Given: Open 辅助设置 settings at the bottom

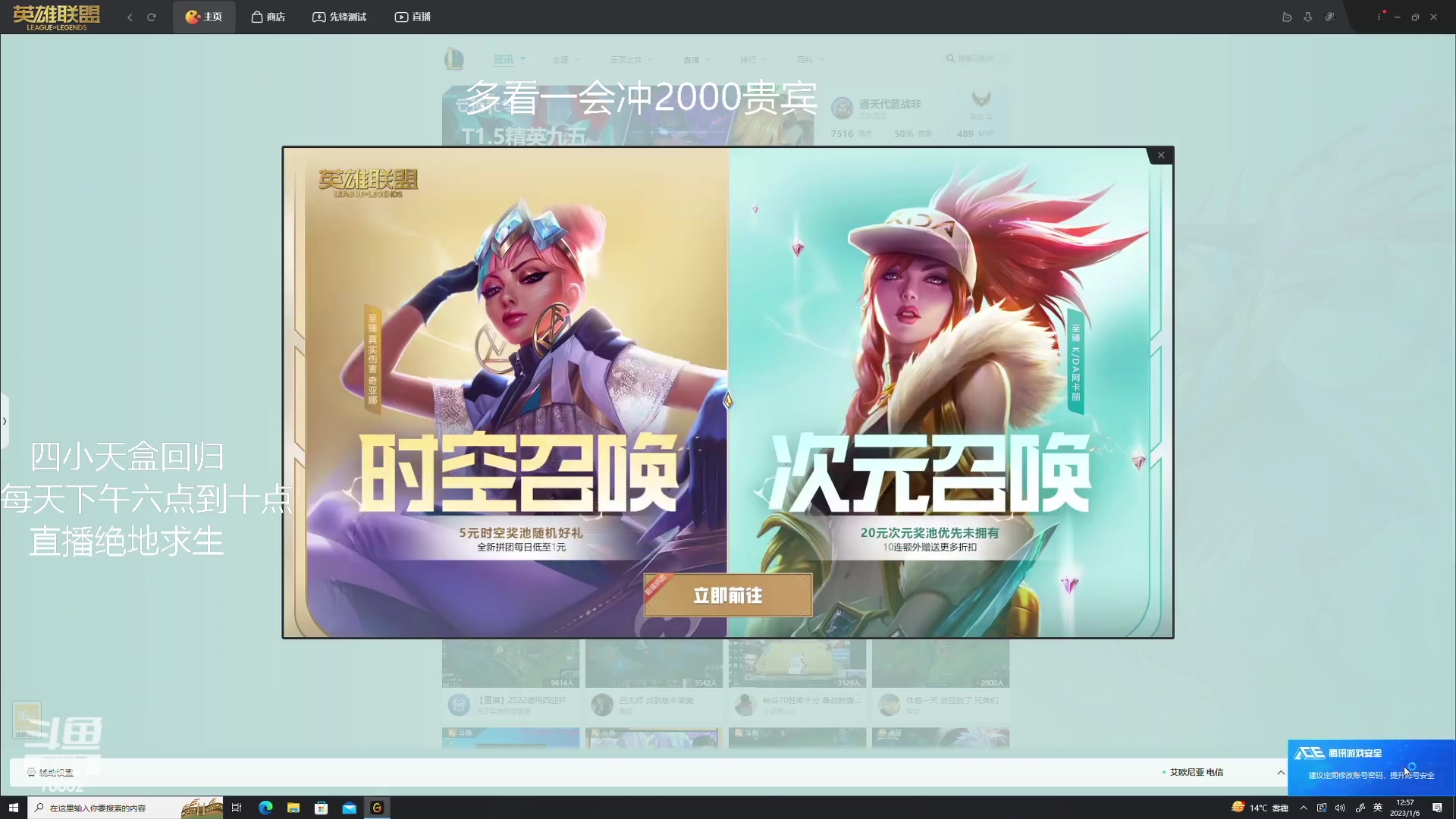Looking at the screenshot, I should 50,772.
